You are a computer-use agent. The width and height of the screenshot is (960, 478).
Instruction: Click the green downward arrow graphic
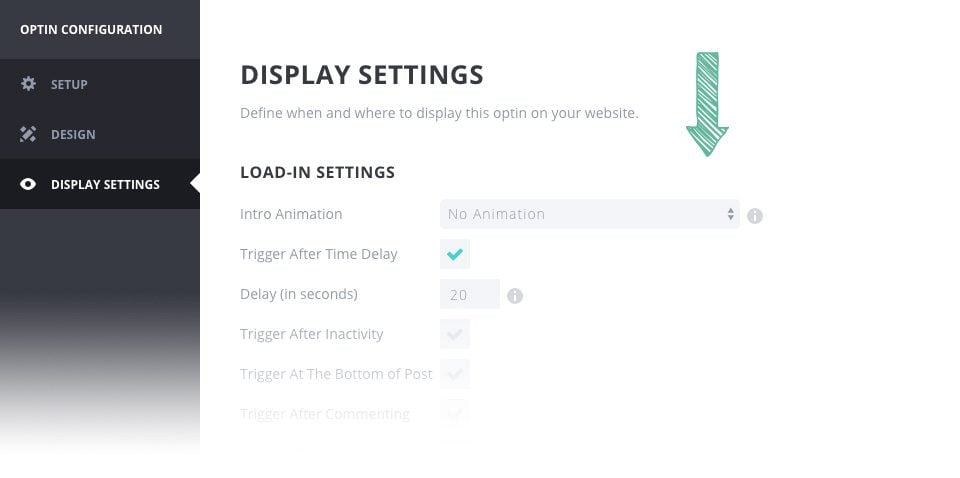coord(707,105)
